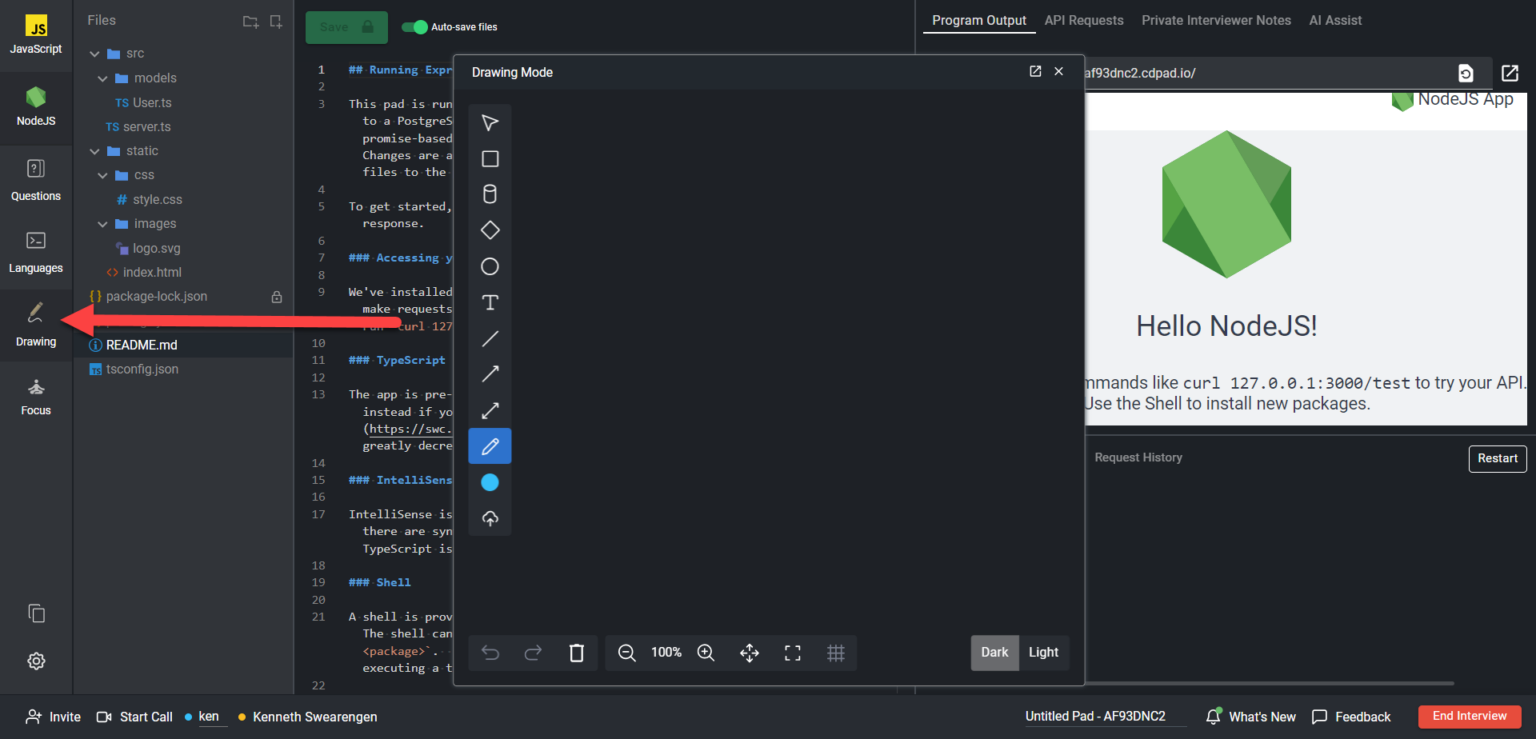Select the rectangle shape tool
This screenshot has width=1536, height=739.
point(490,158)
